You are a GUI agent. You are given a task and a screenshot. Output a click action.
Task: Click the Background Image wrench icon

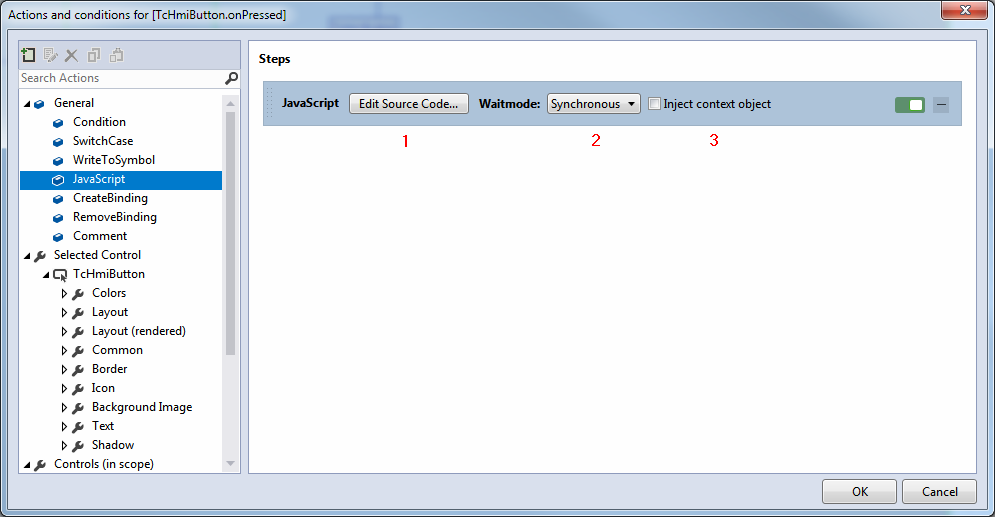click(x=78, y=408)
